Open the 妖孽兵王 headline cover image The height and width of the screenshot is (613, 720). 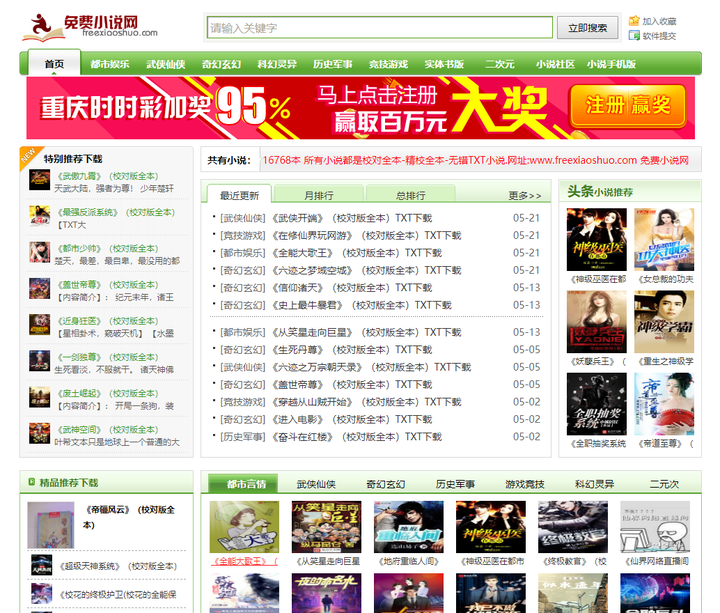coord(596,321)
